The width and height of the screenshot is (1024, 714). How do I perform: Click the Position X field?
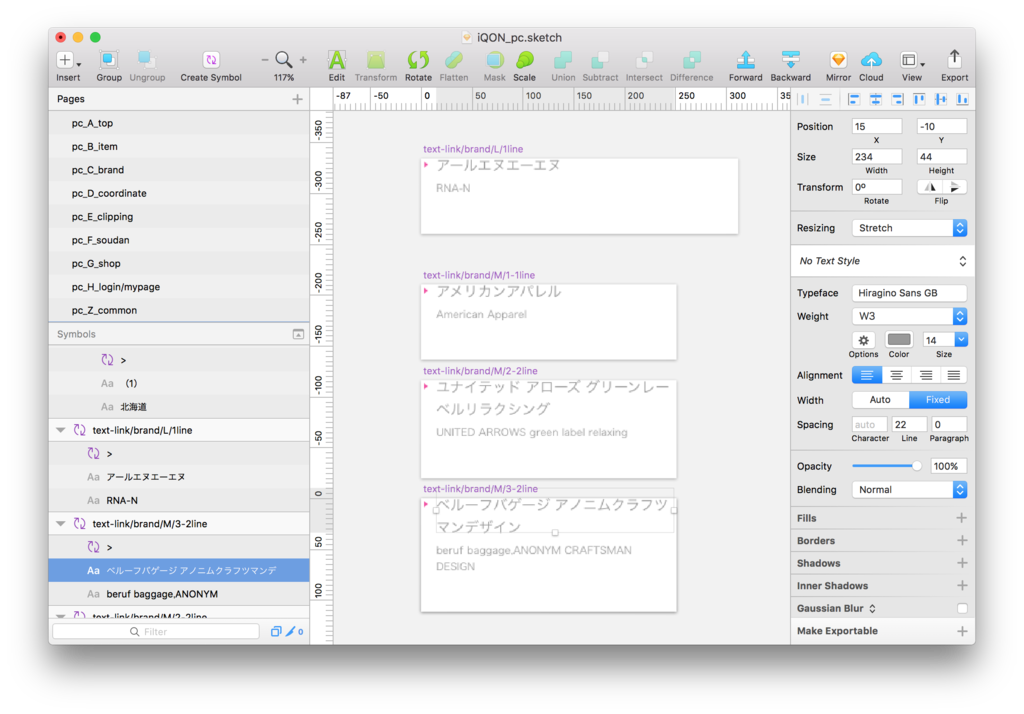click(x=876, y=127)
